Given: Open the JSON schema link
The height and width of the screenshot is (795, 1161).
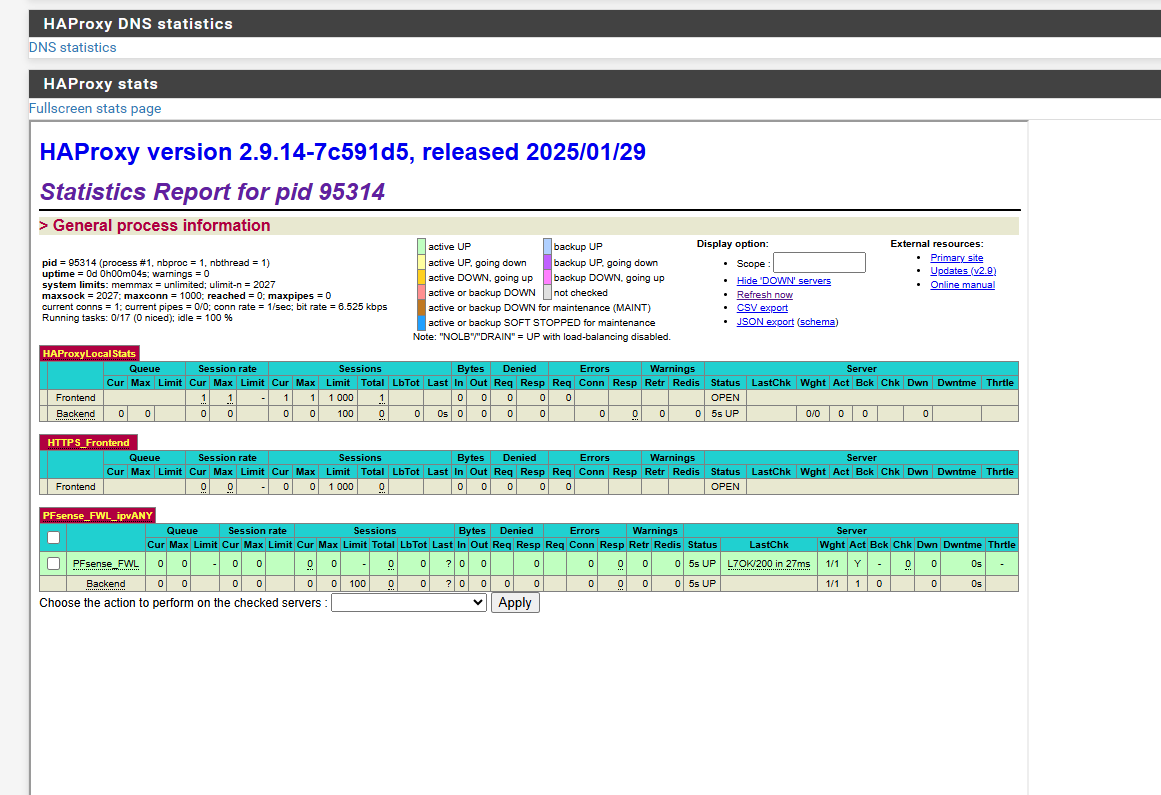Looking at the screenshot, I should click(x=817, y=322).
